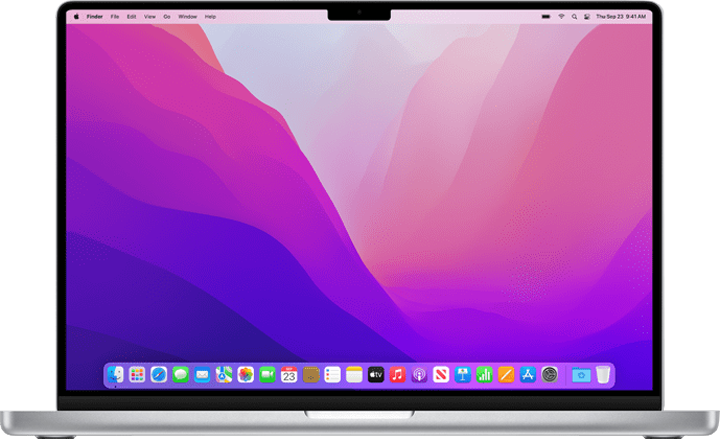Open the Launchpad grid icon

point(137,375)
